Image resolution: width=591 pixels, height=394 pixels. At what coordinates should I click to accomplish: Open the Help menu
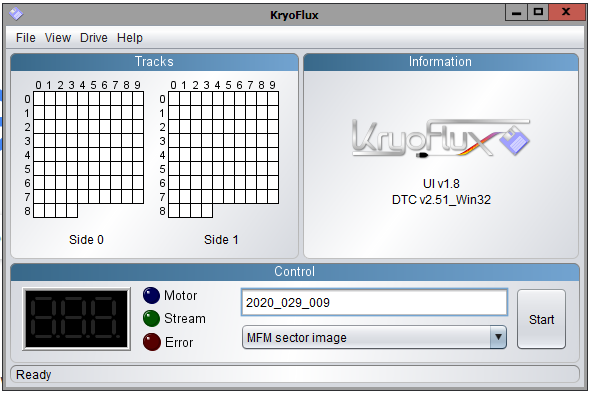(130, 38)
